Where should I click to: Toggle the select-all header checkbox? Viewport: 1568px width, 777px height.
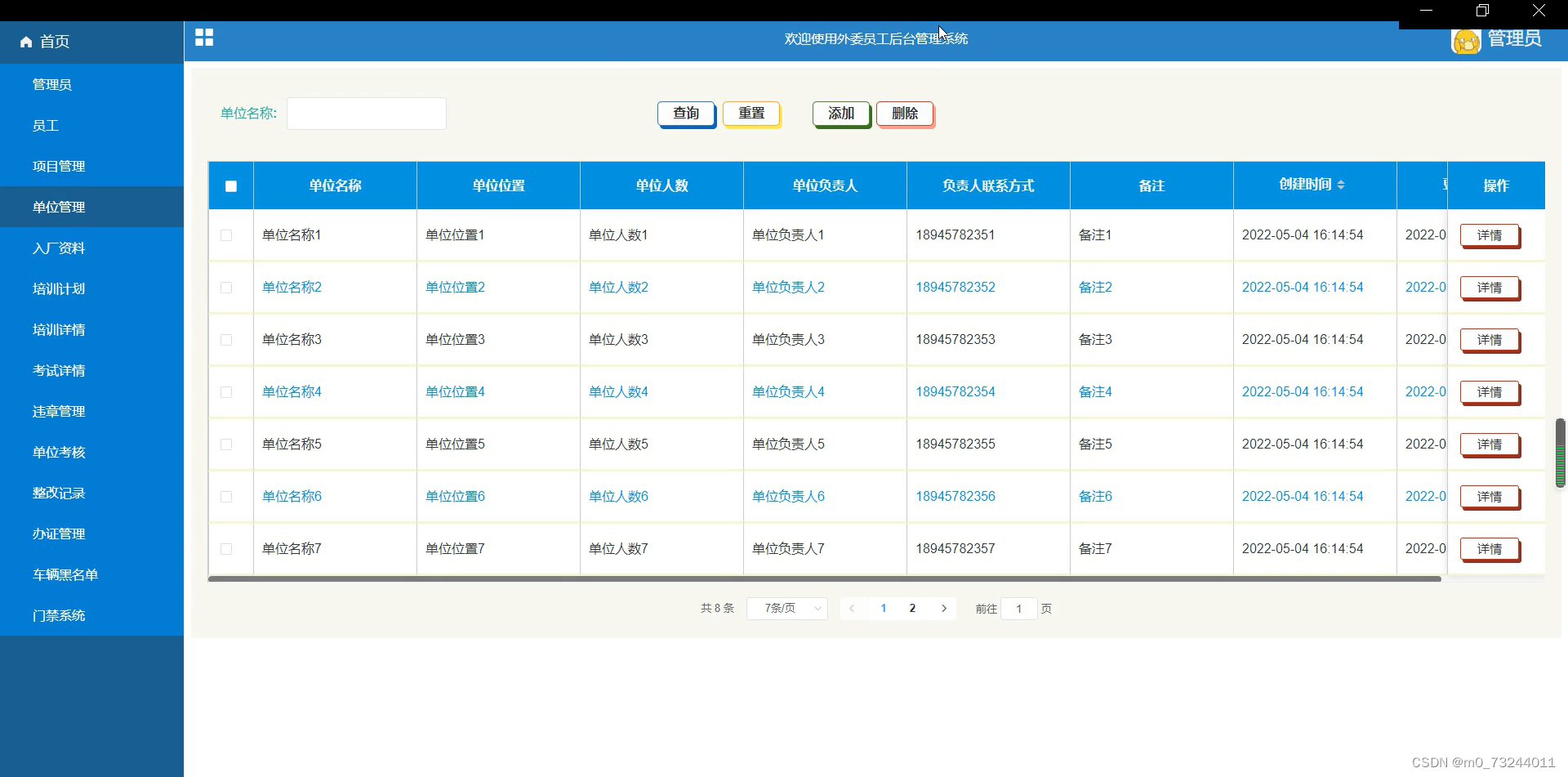(x=231, y=186)
